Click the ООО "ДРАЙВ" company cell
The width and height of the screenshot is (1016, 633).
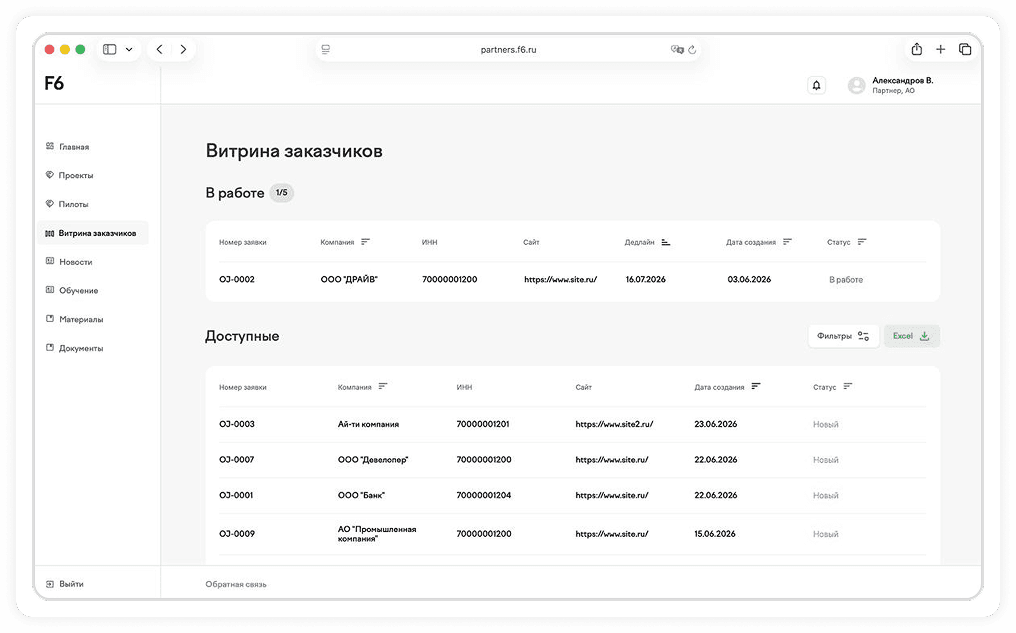tap(349, 279)
